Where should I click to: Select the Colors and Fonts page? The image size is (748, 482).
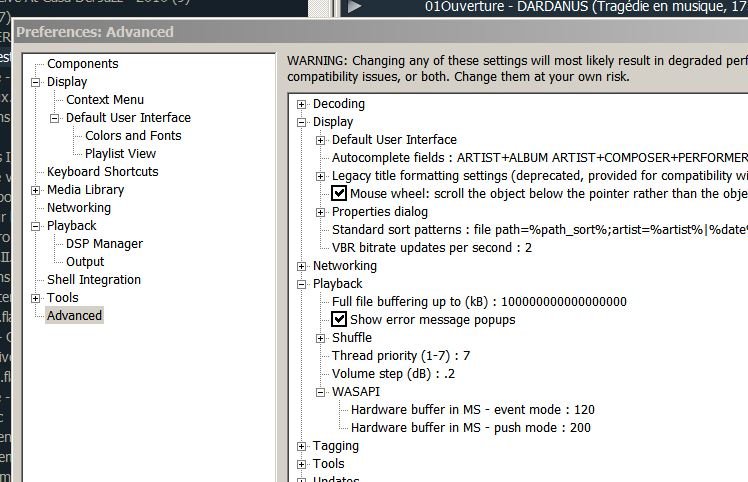pos(133,136)
